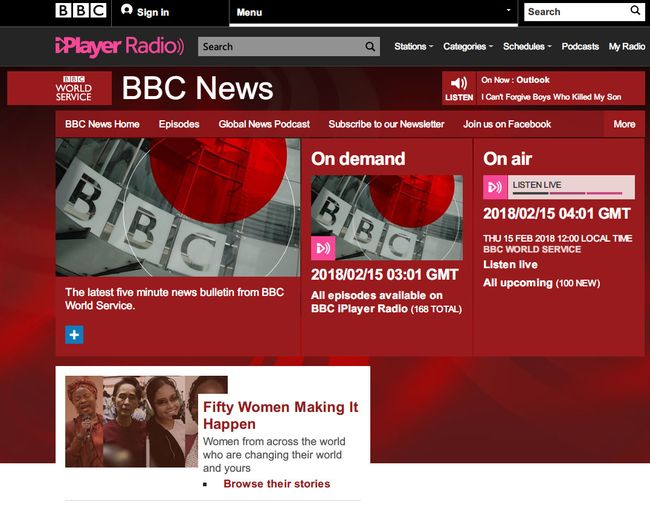Click the On demand heading
650x508 pixels.
pos(358,158)
